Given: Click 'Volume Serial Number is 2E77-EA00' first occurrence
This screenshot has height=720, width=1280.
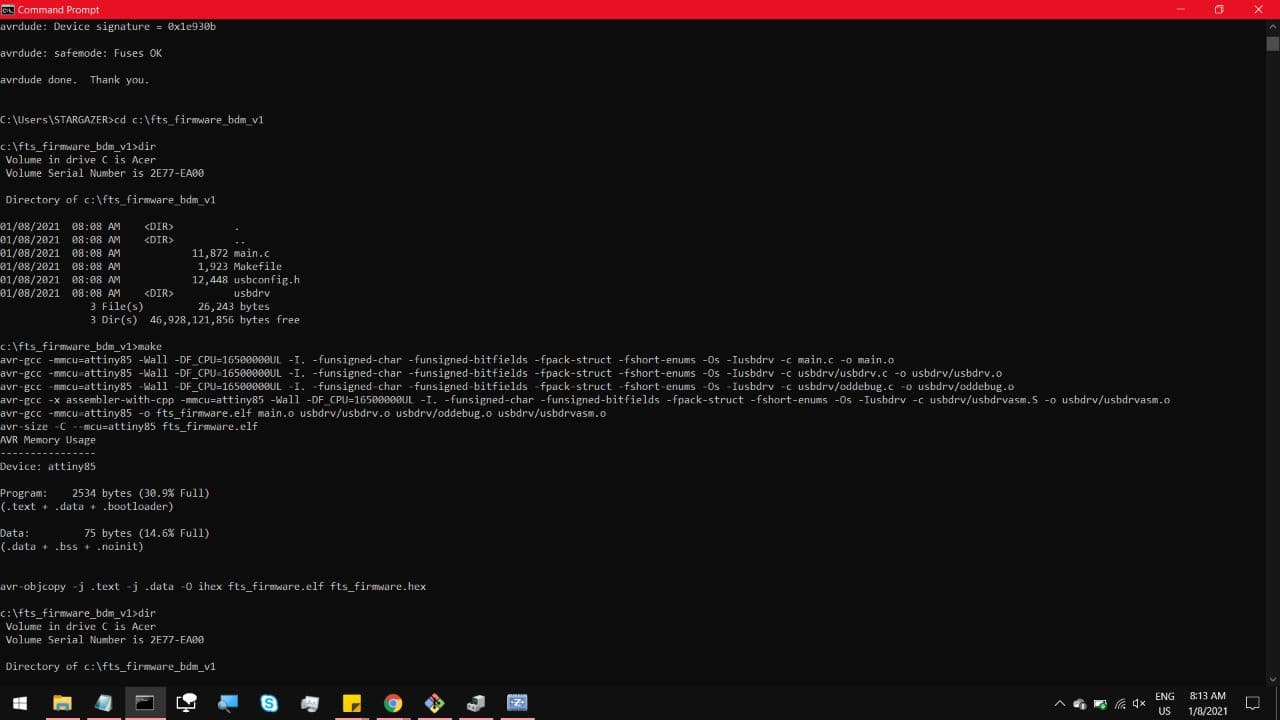Looking at the screenshot, I should (105, 173).
